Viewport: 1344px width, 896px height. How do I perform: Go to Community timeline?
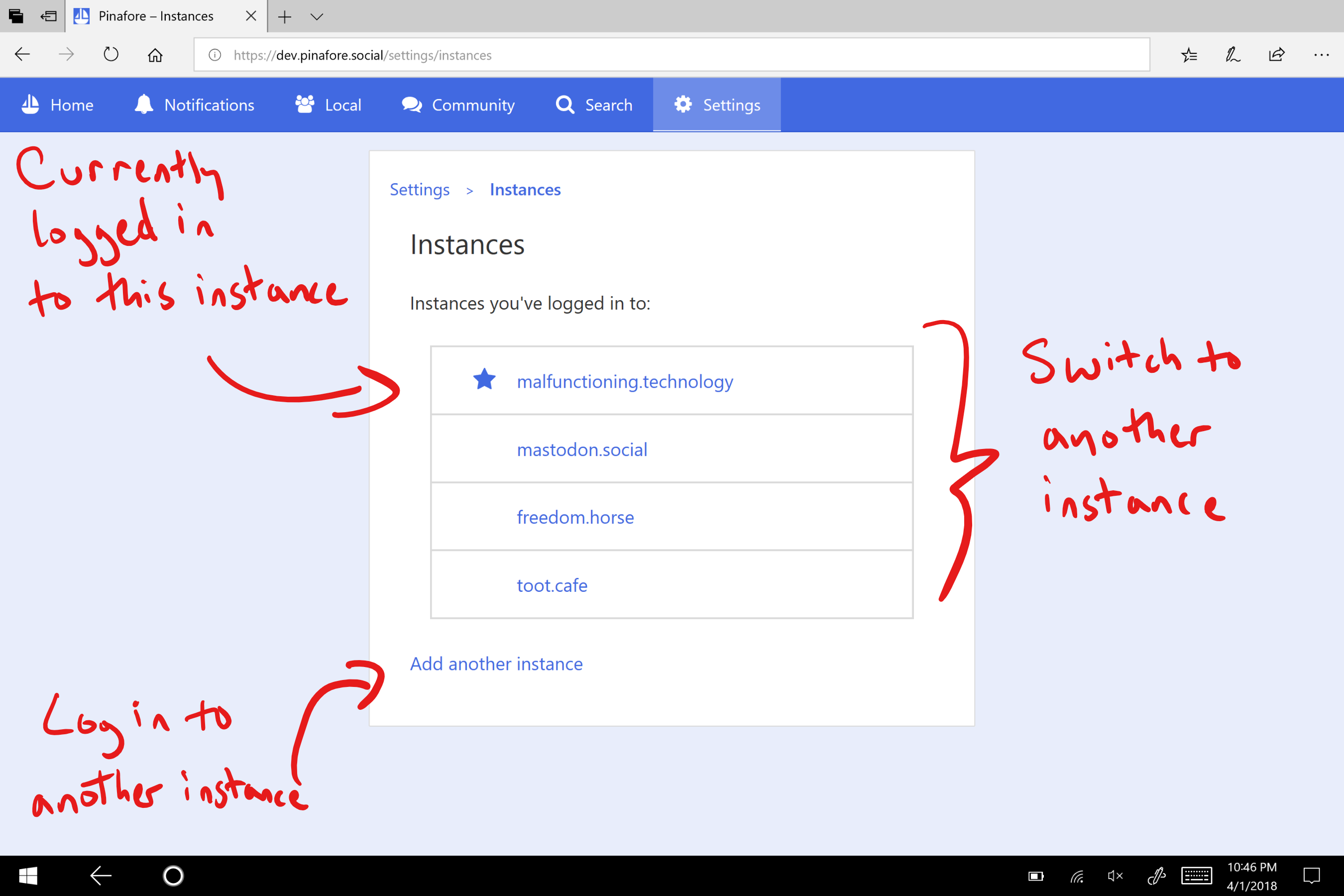458,105
